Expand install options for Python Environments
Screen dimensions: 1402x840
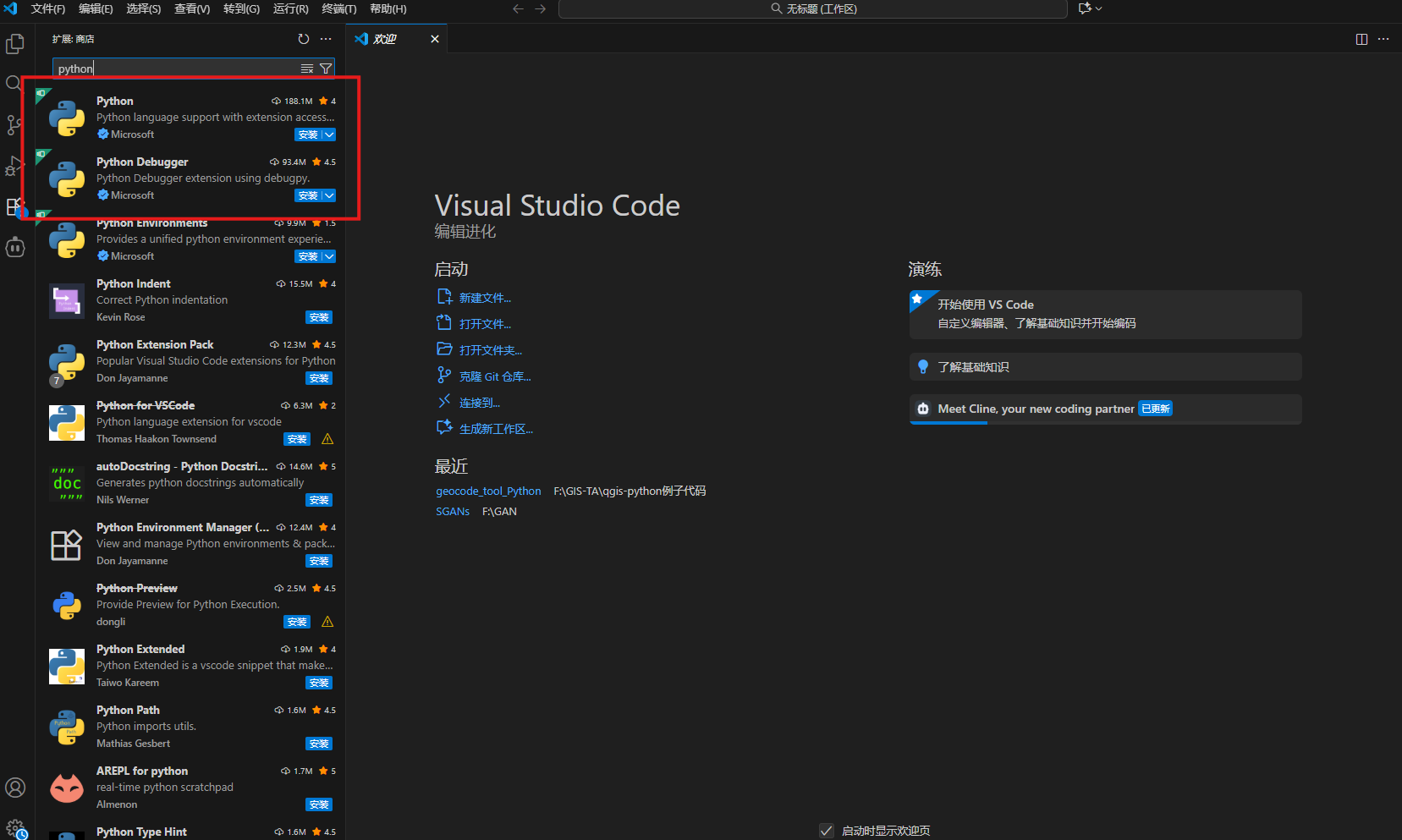(x=329, y=256)
